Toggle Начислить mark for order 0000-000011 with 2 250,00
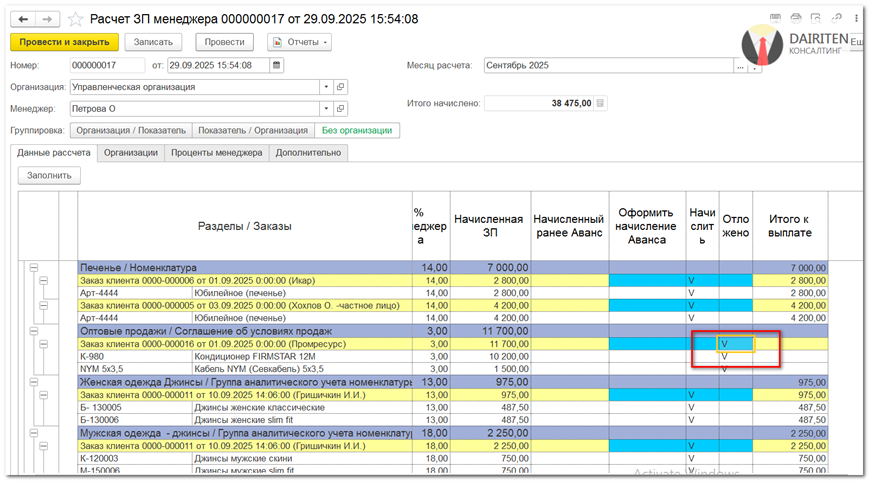The image size is (869, 481). coord(702,446)
